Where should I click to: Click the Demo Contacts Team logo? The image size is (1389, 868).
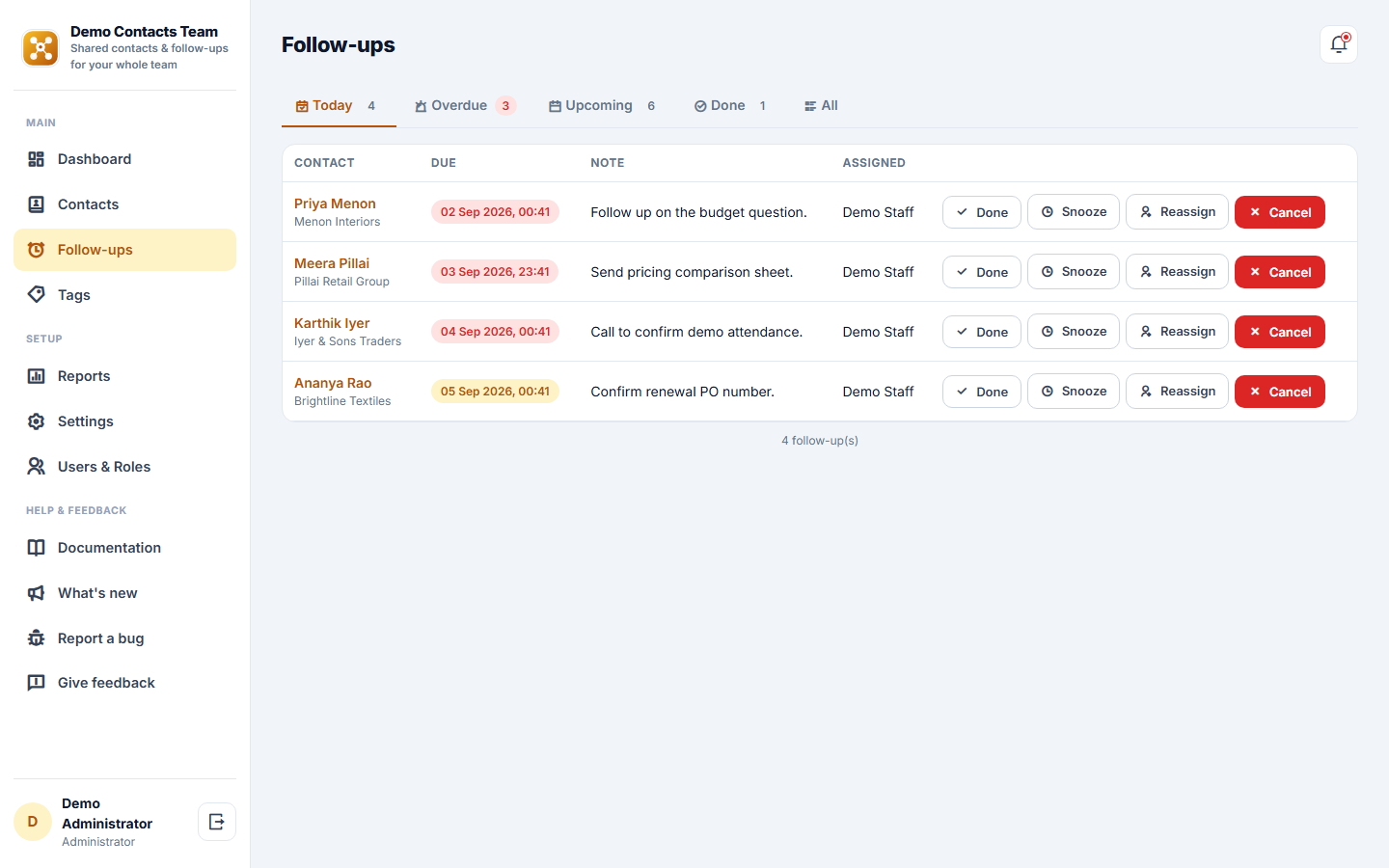41,47
